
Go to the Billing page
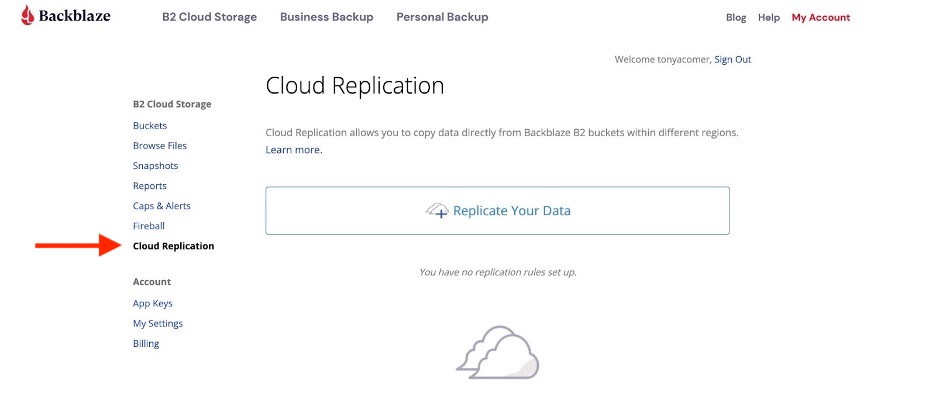click(x=146, y=344)
